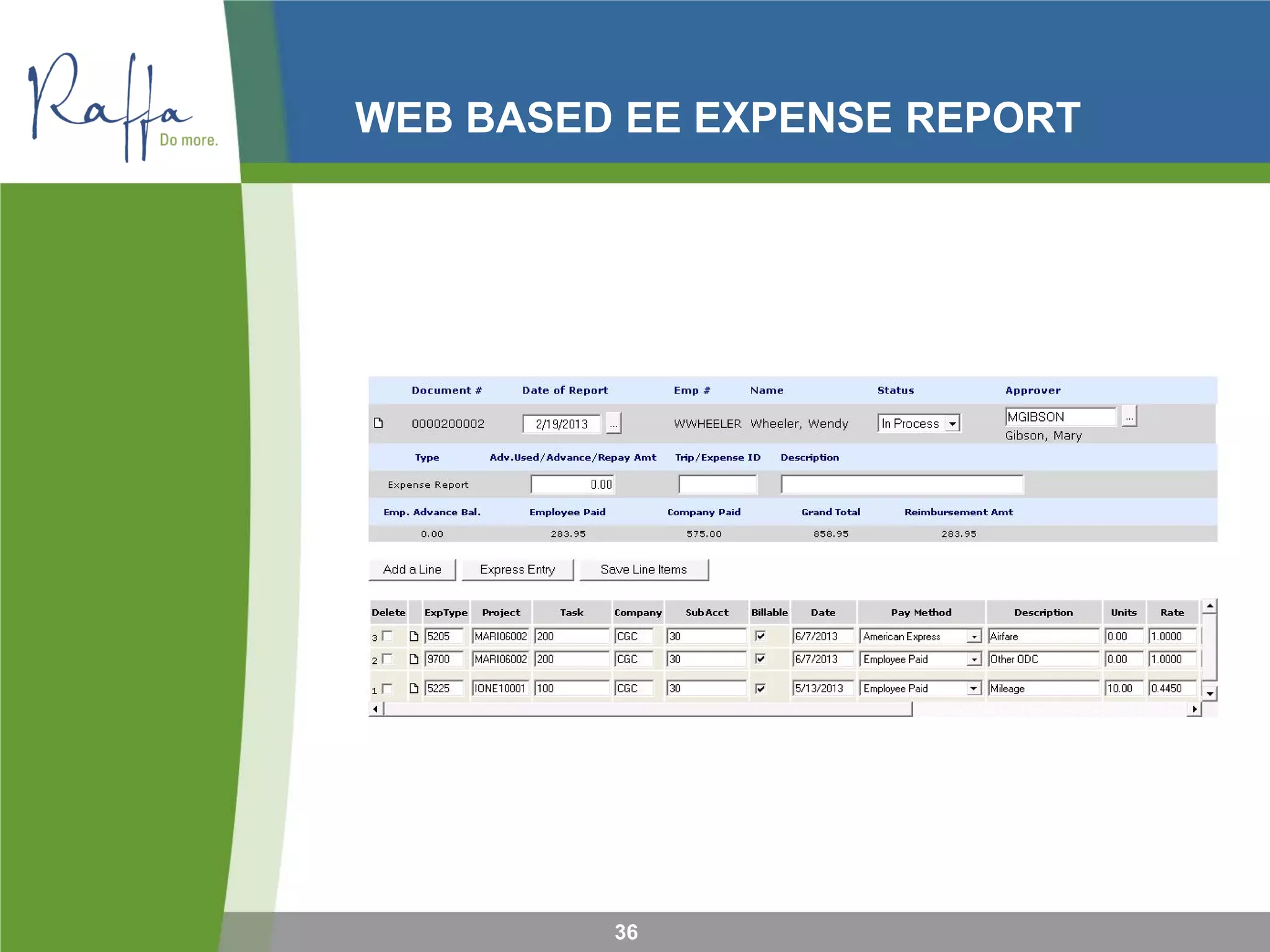This screenshot has width=1270, height=952.
Task: Click the Add a Line button
Action: 412,570
